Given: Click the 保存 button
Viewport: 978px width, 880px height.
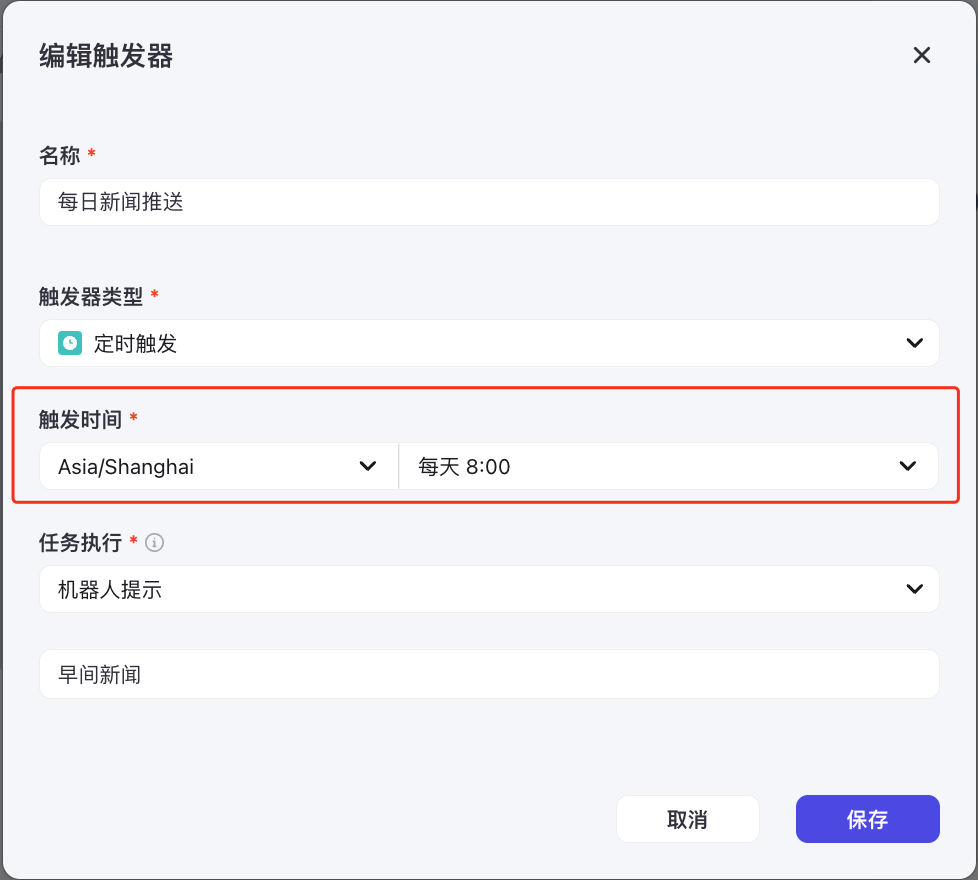Looking at the screenshot, I should click(x=867, y=819).
